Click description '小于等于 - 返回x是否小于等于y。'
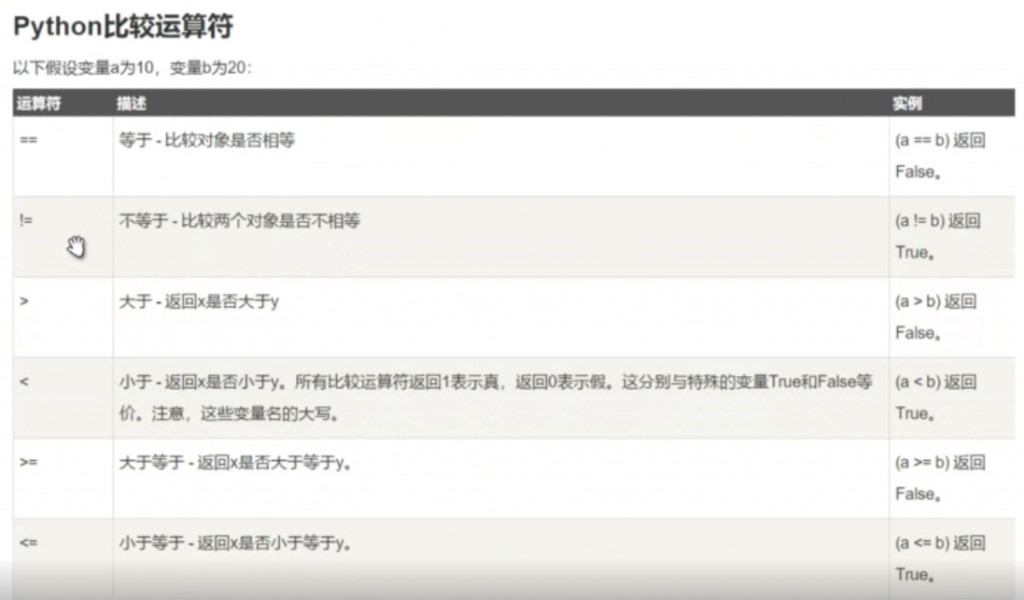The width and height of the screenshot is (1024, 600). click(x=235, y=543)
